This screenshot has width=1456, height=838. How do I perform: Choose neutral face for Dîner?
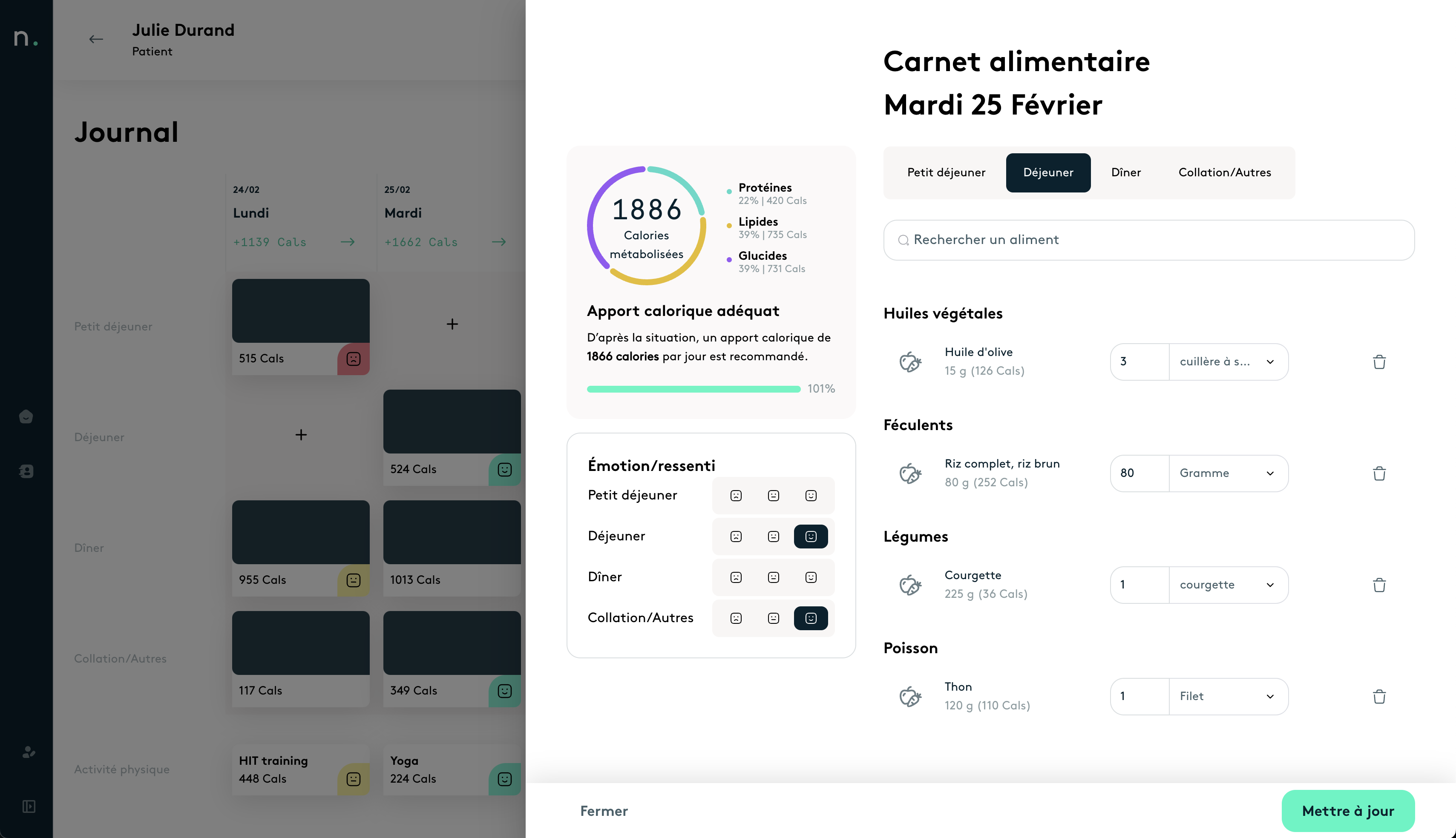pos(773,577)
